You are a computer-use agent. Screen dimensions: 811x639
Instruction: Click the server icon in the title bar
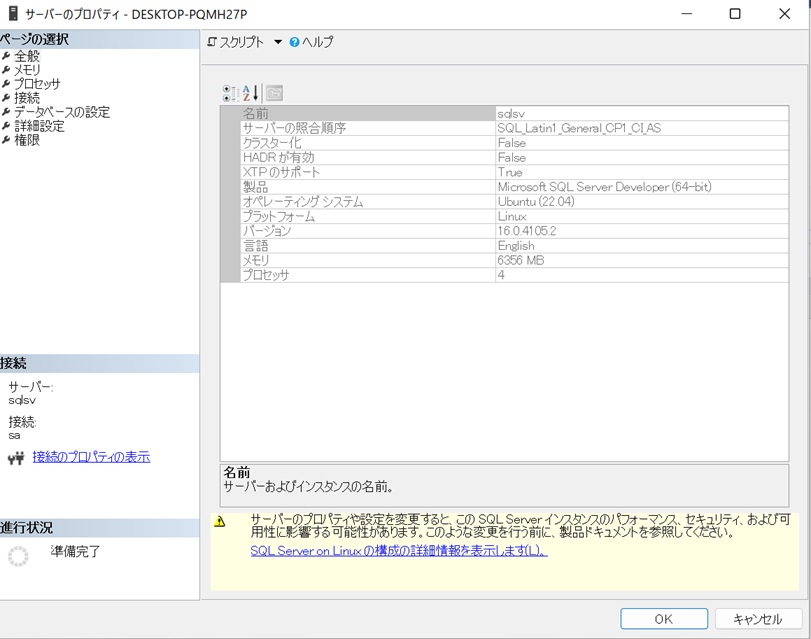pos(13,14)
